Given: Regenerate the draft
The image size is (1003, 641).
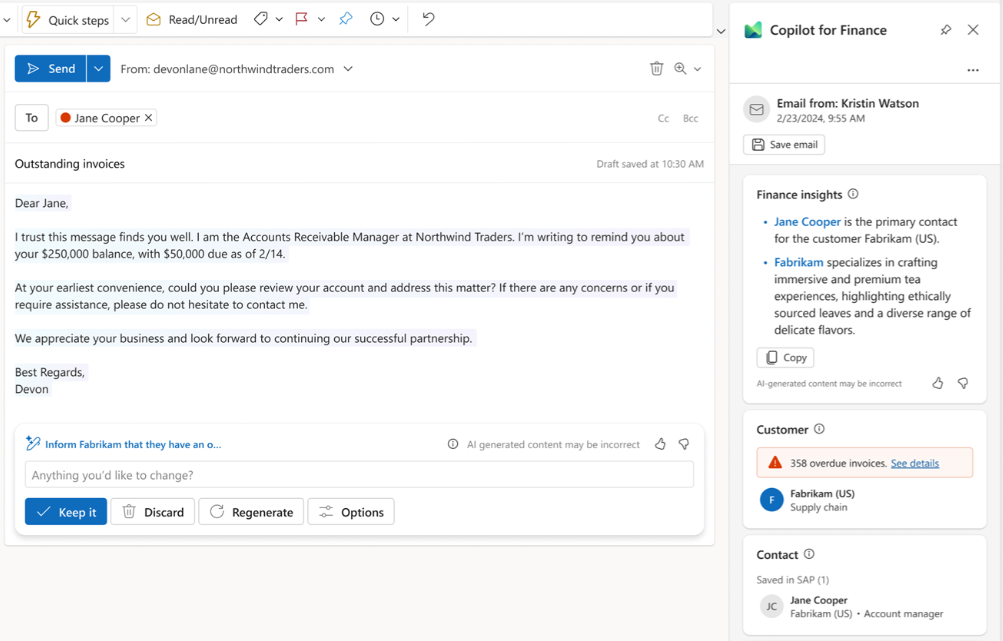Looking at the screenshot, I should pos(251,512).
